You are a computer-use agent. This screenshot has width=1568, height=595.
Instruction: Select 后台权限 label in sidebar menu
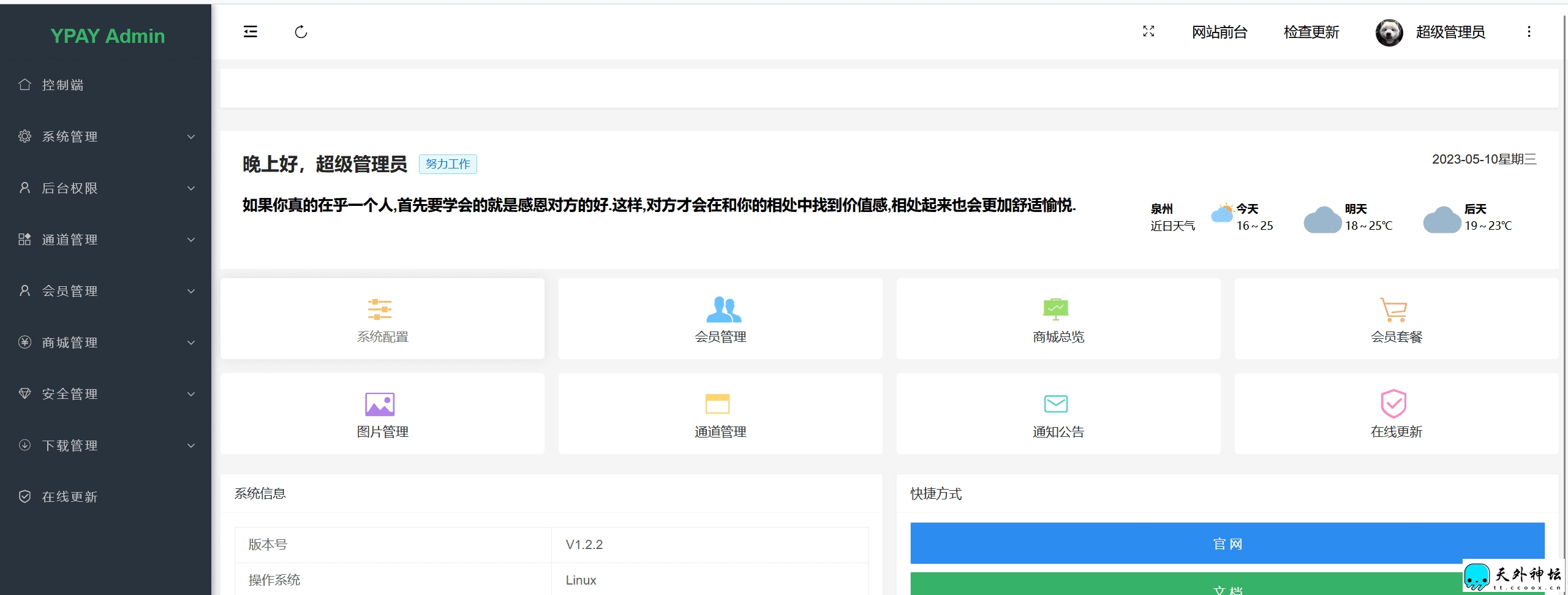click(70, 188)
